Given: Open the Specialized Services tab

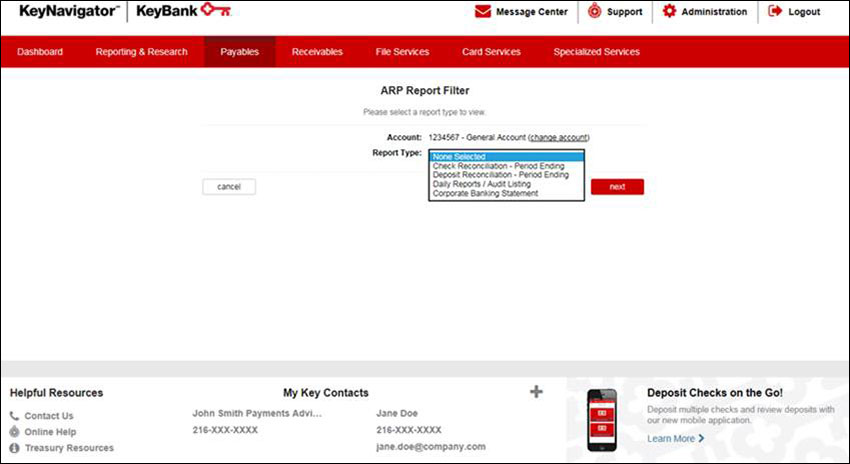Looking at the screenshot, I should coord(596,52).
